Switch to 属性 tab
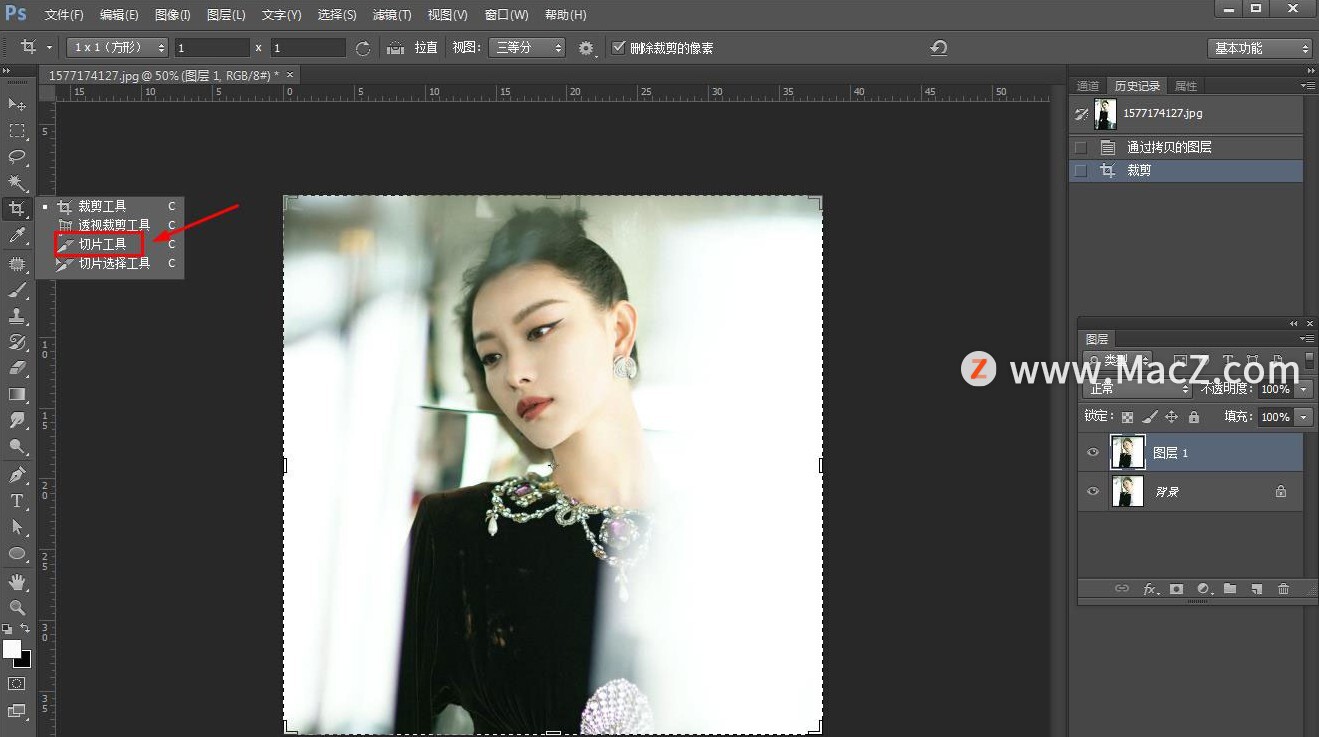The width and height of the screenshot is (1319, 737). [x=1186, y=86]
